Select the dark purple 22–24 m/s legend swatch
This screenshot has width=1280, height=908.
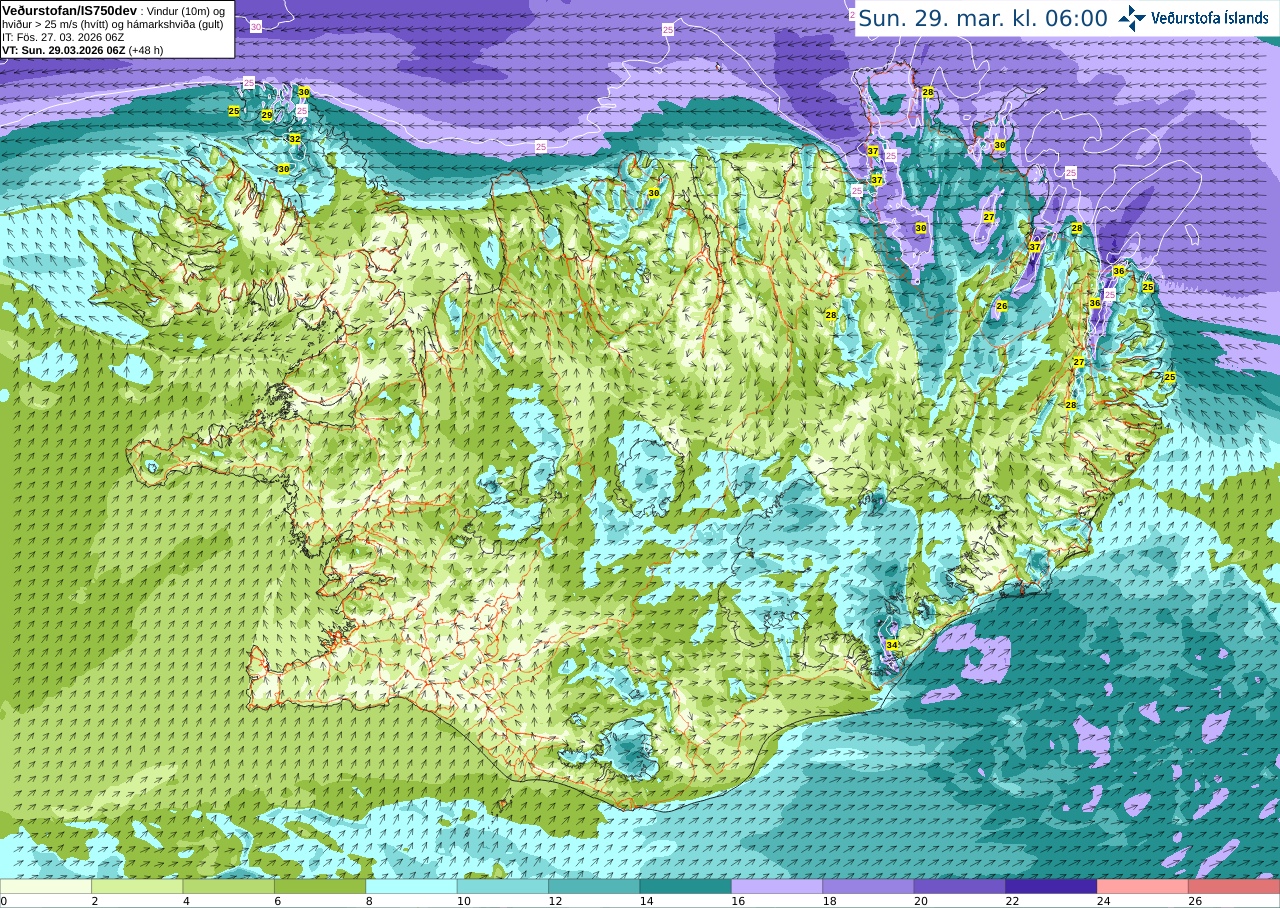pos(1051,886)
